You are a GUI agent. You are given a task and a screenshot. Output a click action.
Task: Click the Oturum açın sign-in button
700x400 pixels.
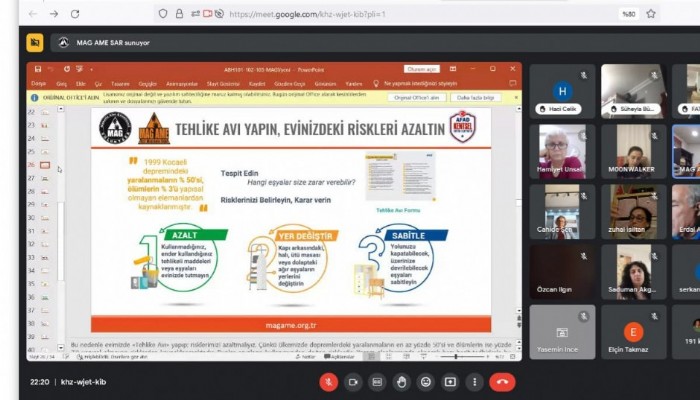[422, 69]
